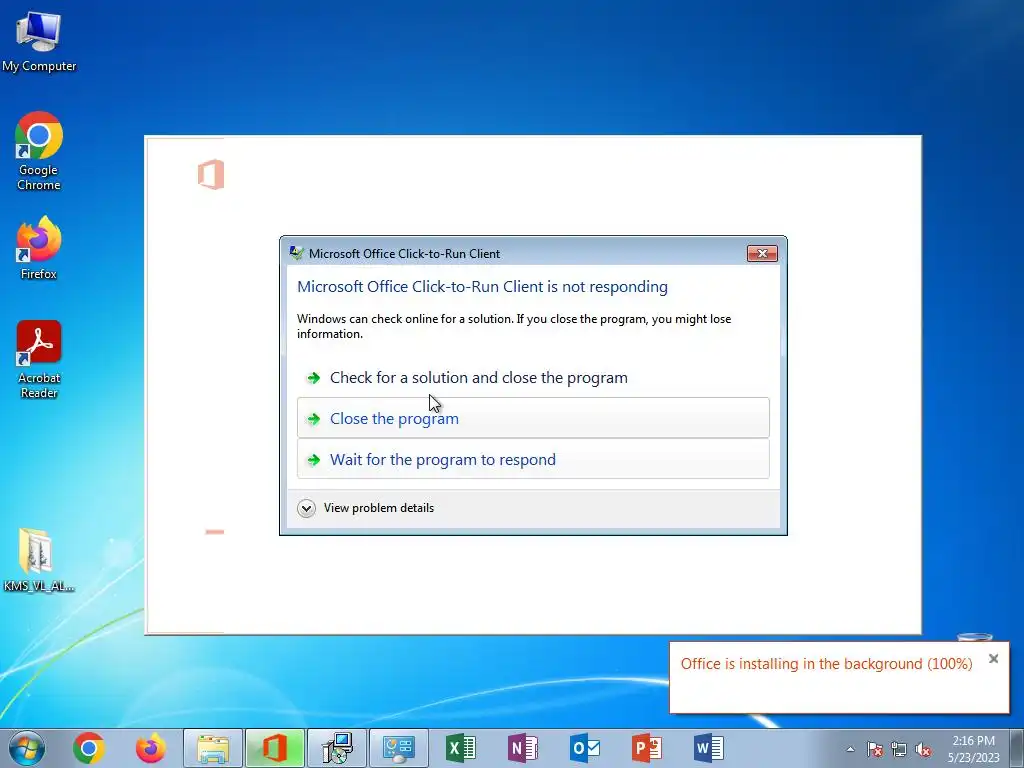Choose Wait for the program to respond

click(x=533, y=459)
